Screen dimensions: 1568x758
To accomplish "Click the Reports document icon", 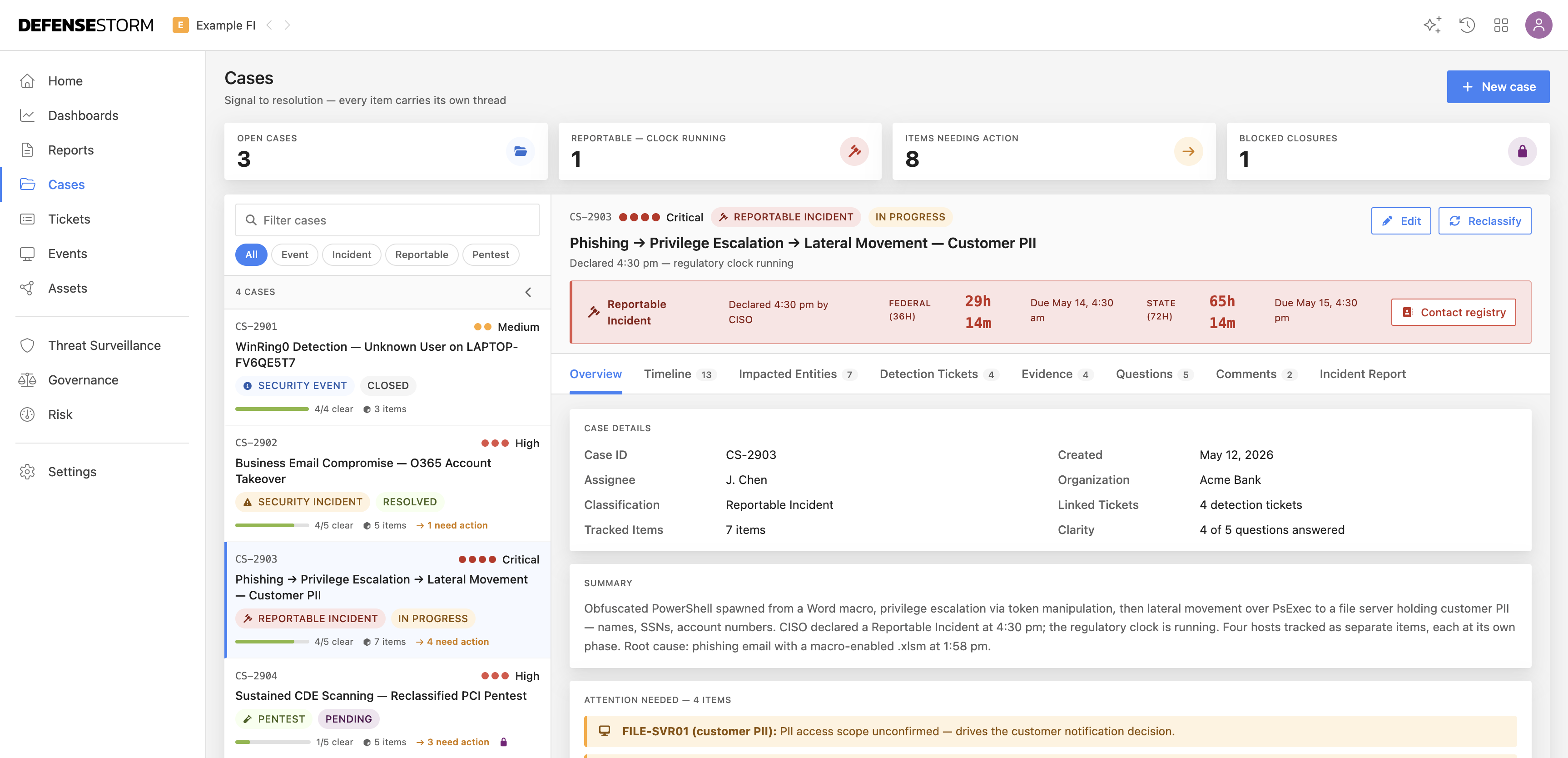I will (27, 150).
